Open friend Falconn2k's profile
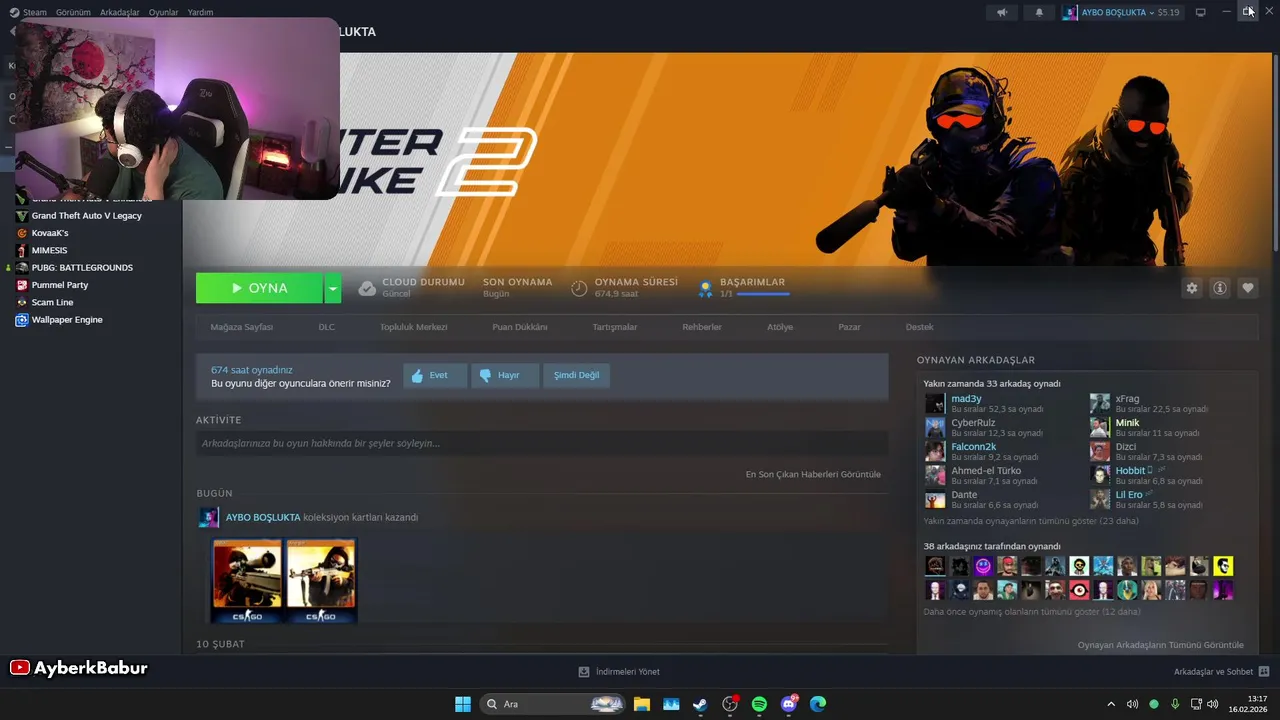Screen dimensions: 1280x720 click(974, 447)
